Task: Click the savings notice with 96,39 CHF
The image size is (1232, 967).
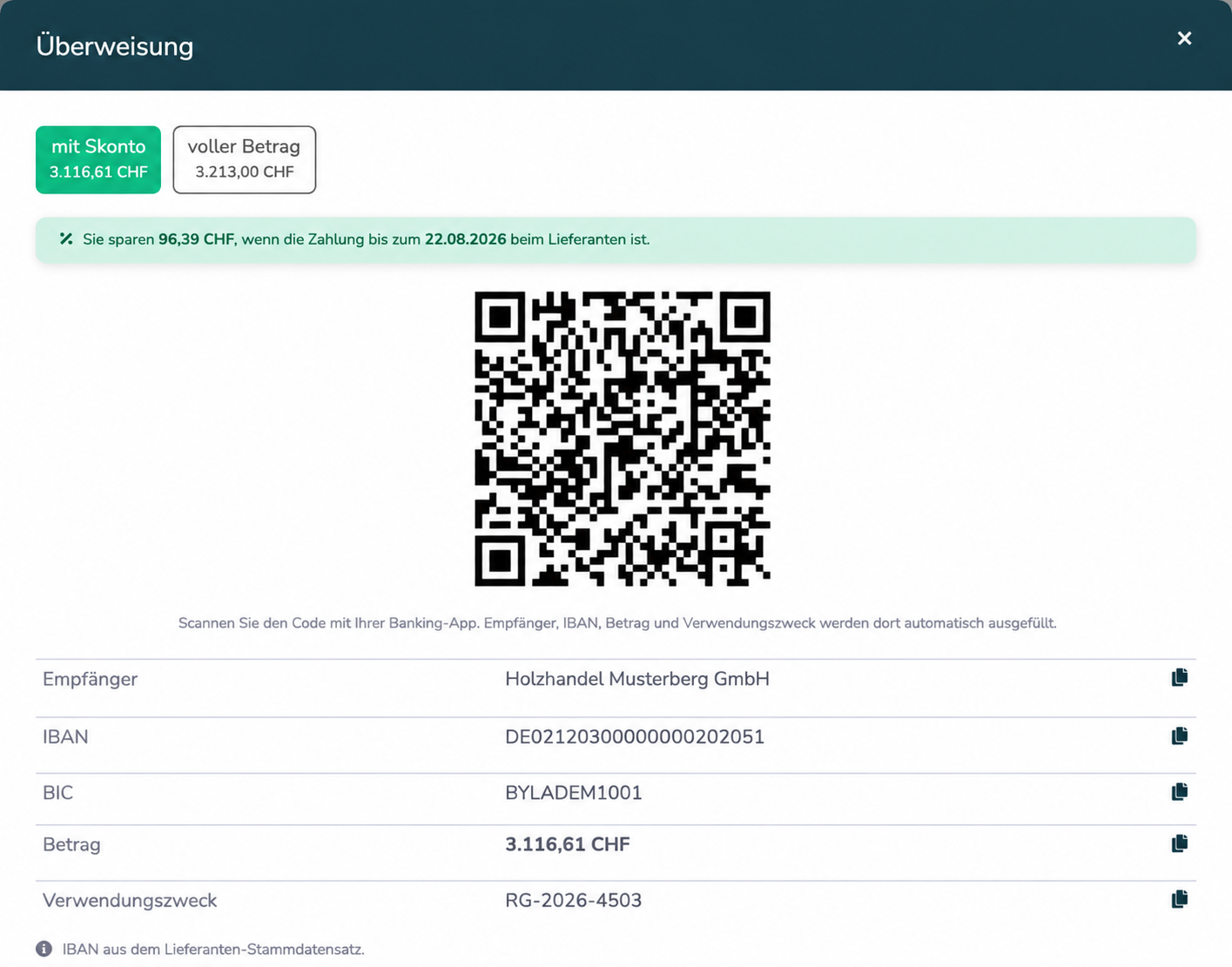Action: 616,239
